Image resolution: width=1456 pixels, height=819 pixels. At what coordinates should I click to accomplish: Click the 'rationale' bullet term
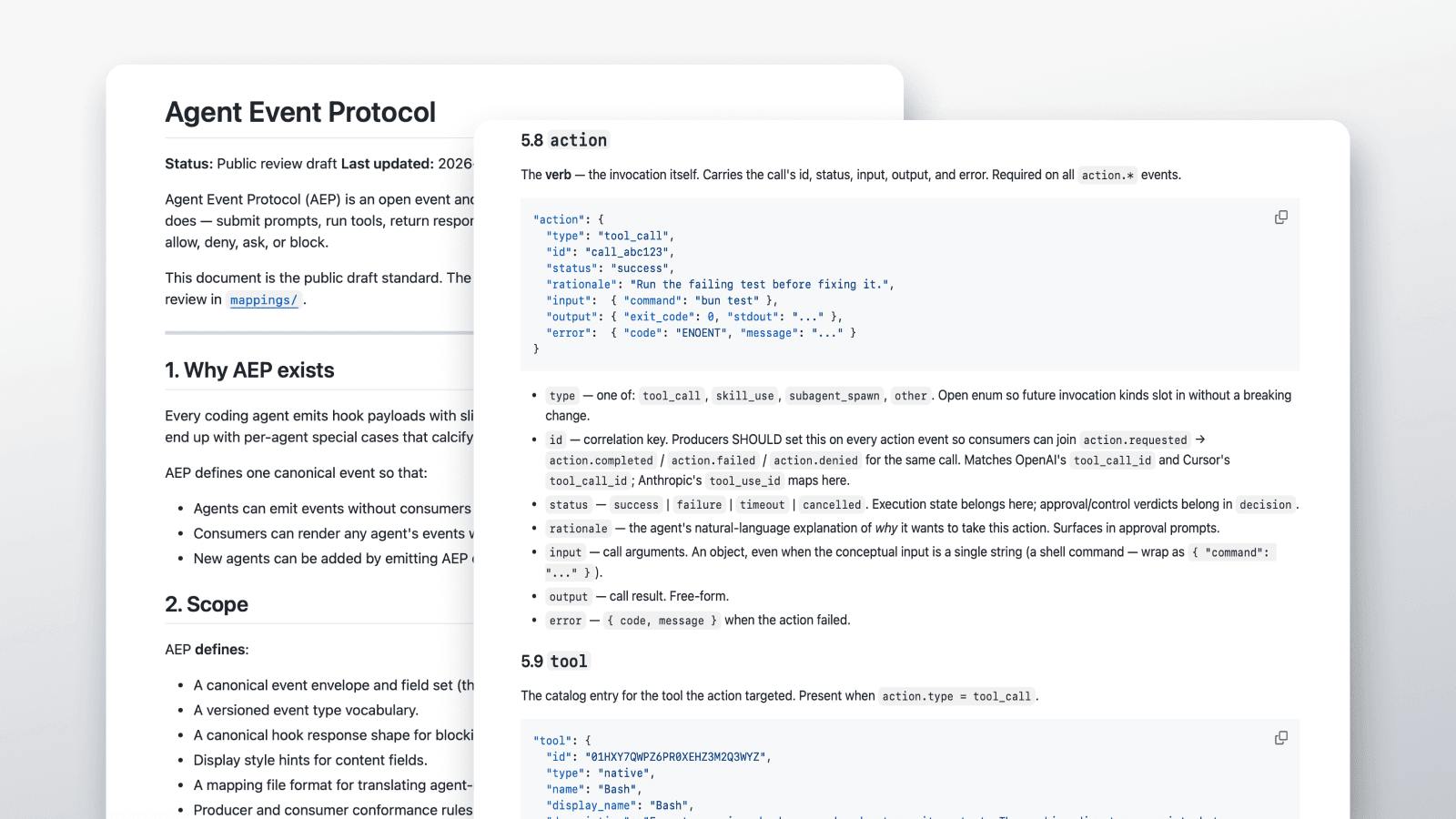point(578,529)
